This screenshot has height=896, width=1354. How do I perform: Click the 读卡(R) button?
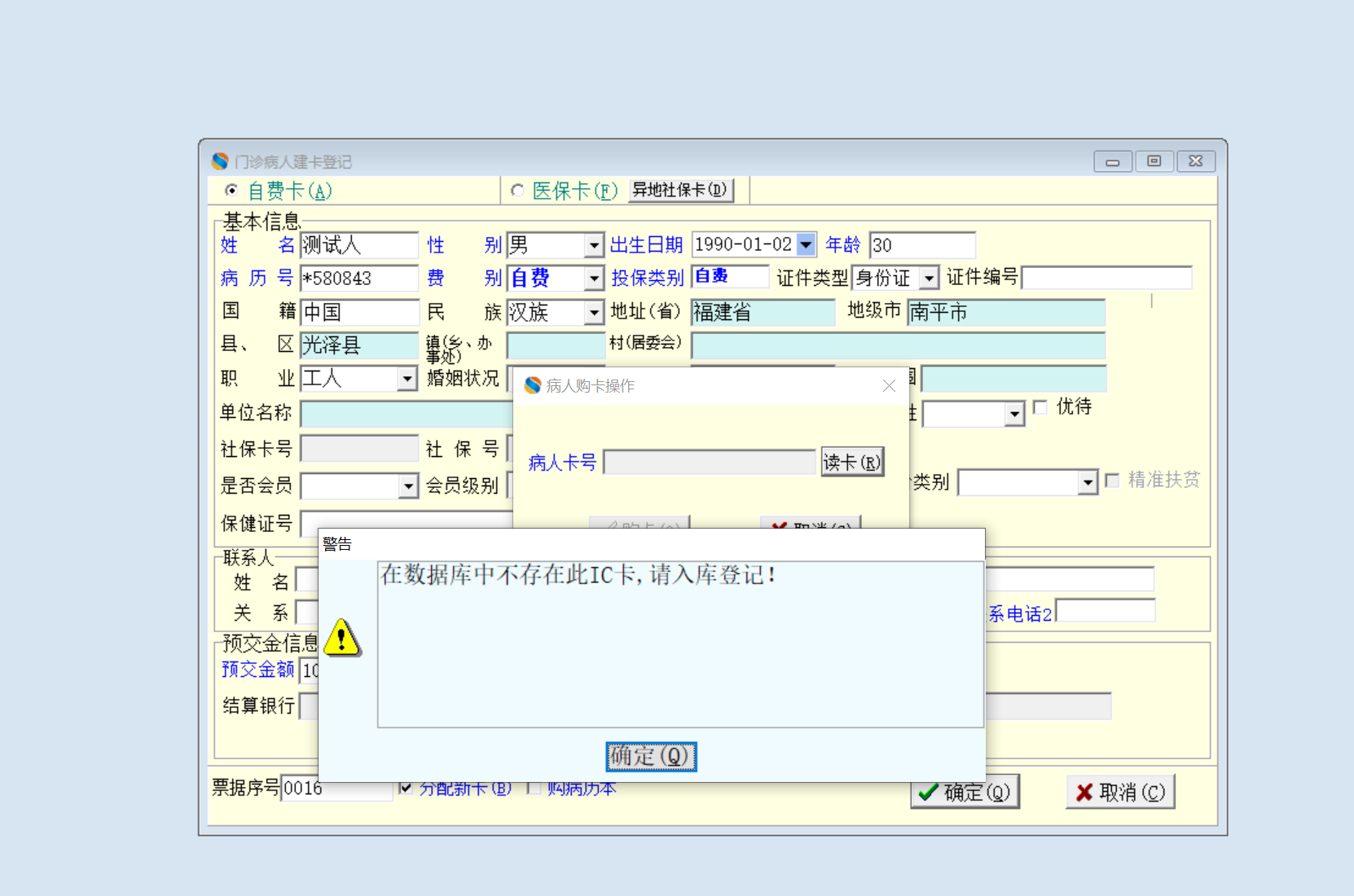[x=852, y=462]
